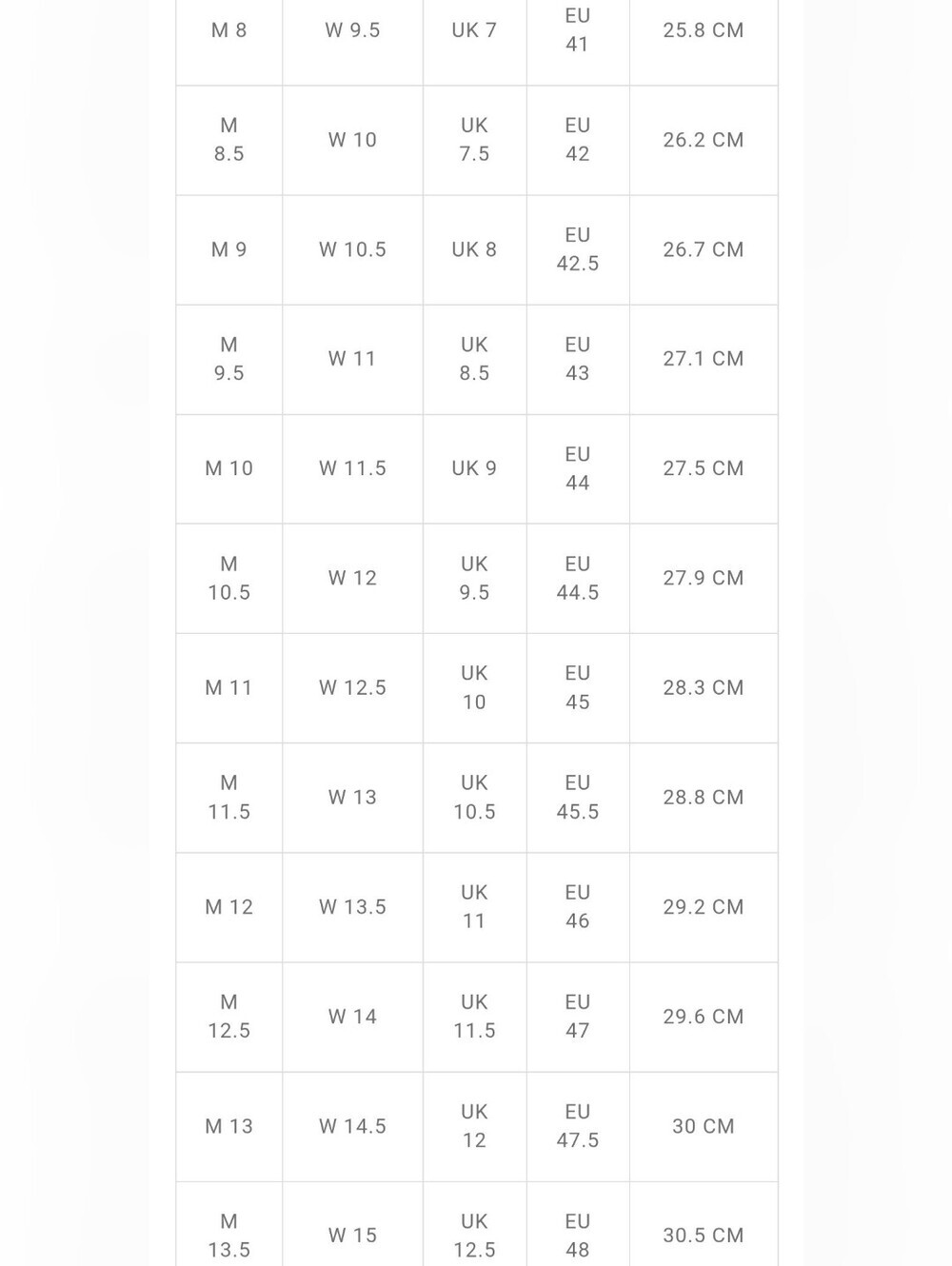Select the 30 CM length cell
952x1266 pixels.
pos(704,1126)
